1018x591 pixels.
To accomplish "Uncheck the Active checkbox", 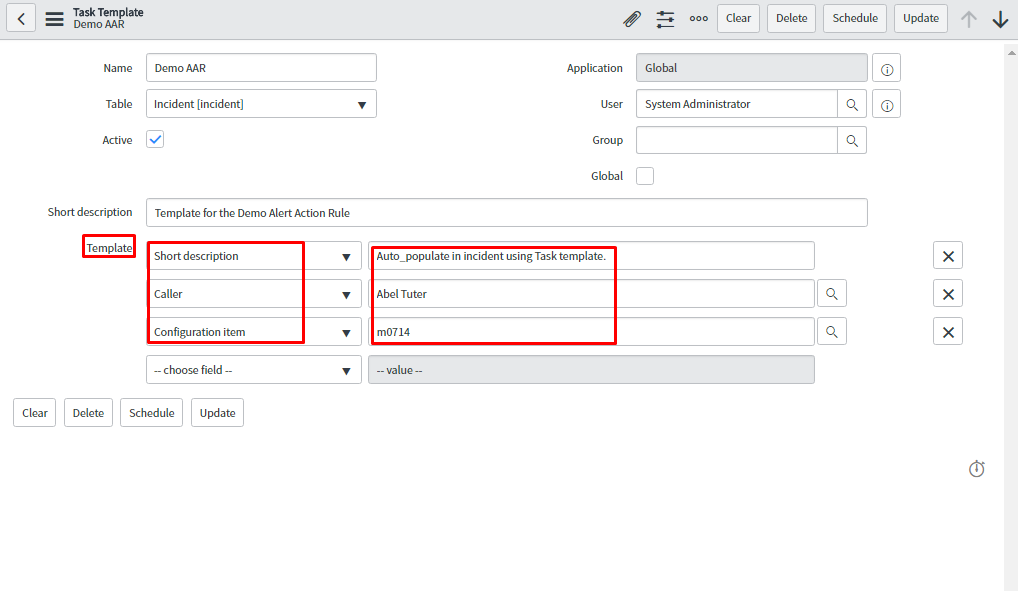I will tap(155, 140).
